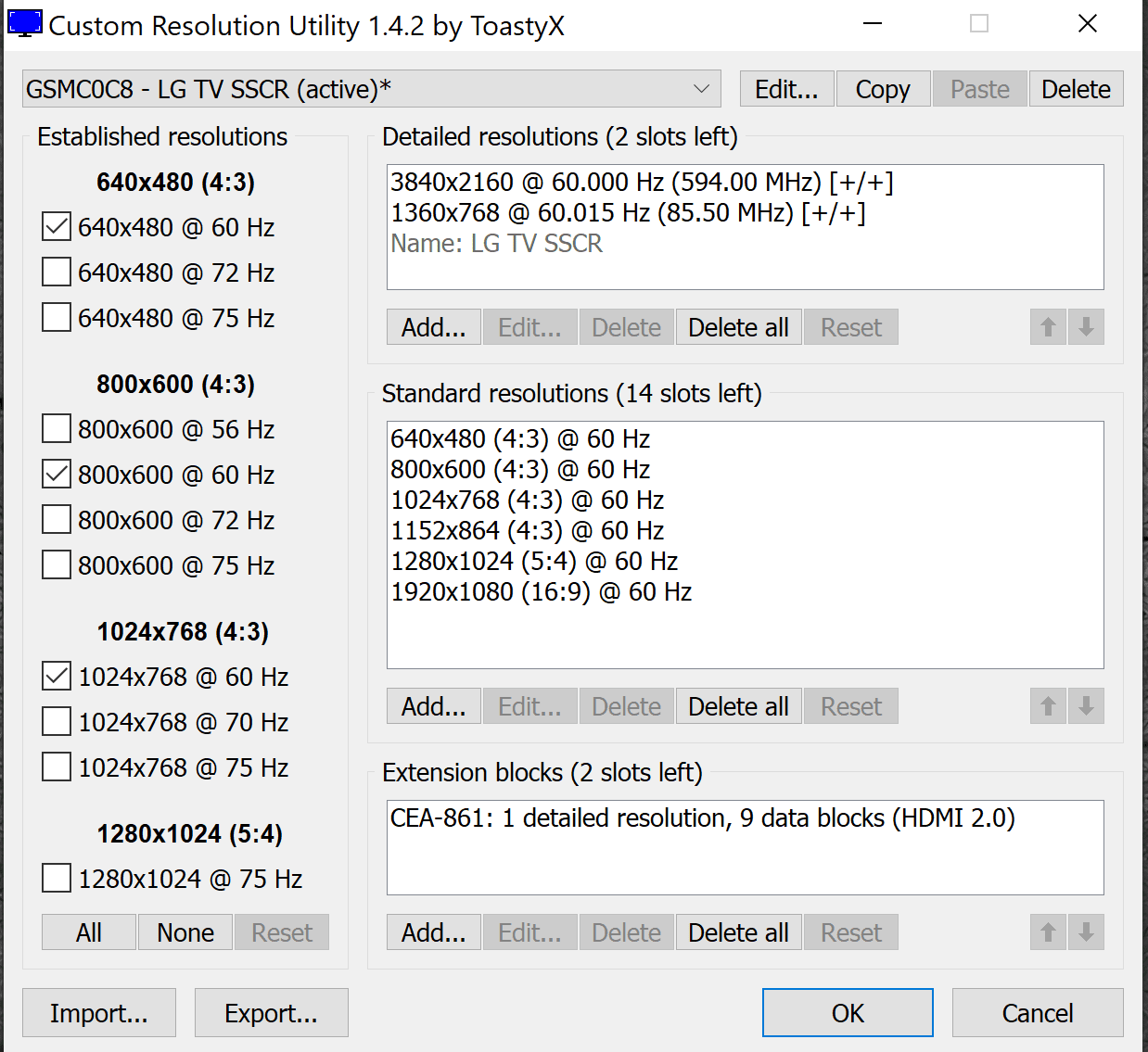Copy the display configuration

point(883,89)
